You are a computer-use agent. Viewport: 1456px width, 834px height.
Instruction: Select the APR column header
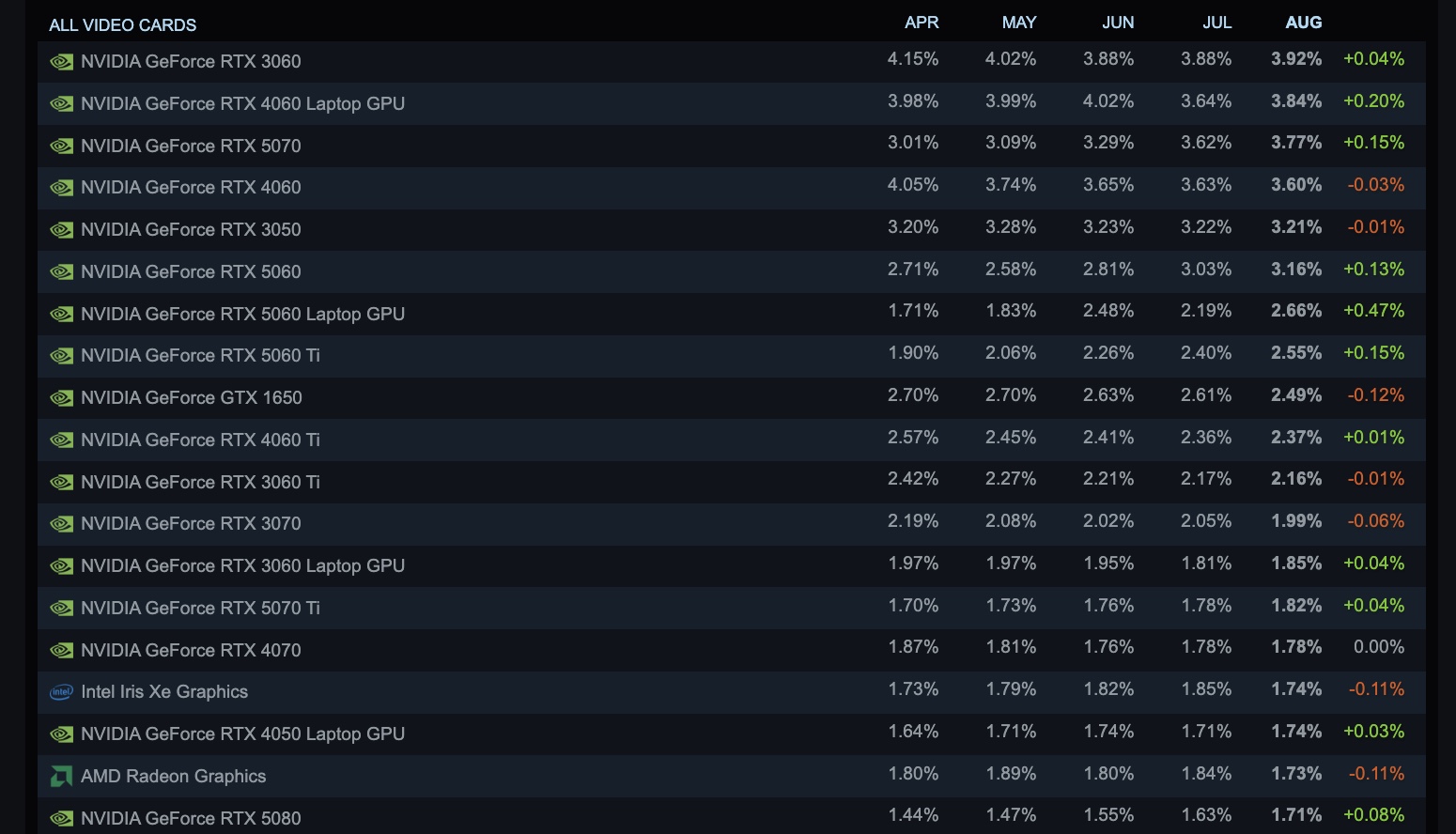[922, 23]
